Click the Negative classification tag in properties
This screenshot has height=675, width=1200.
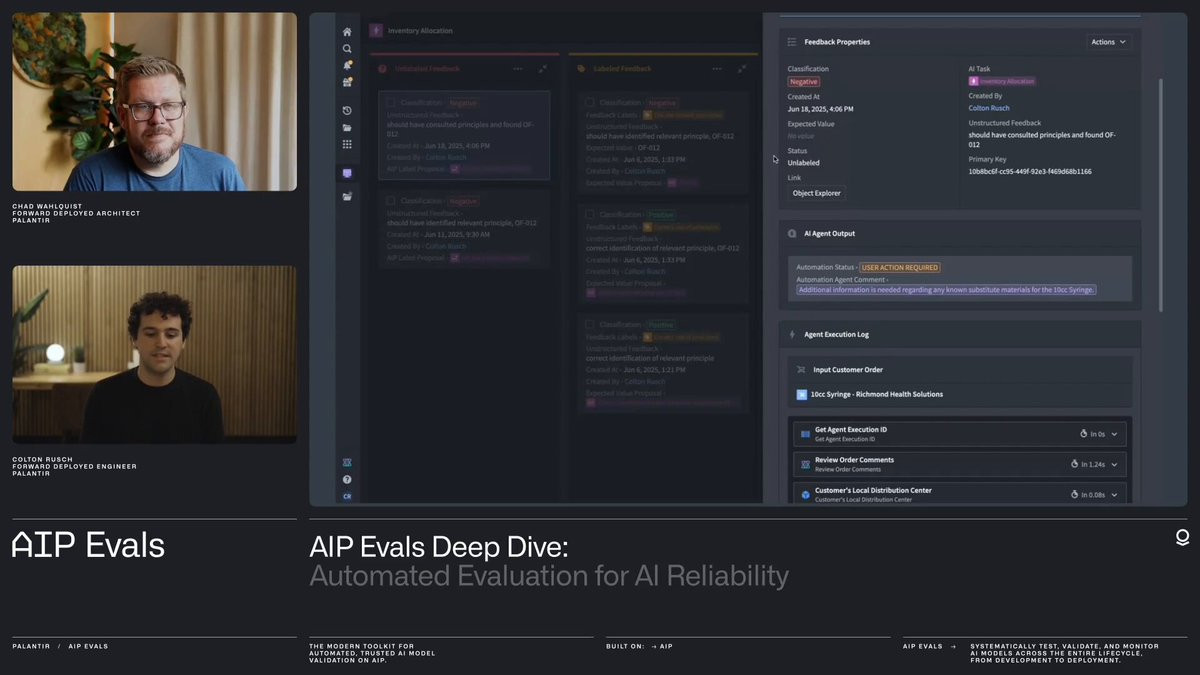coord(803,81)
